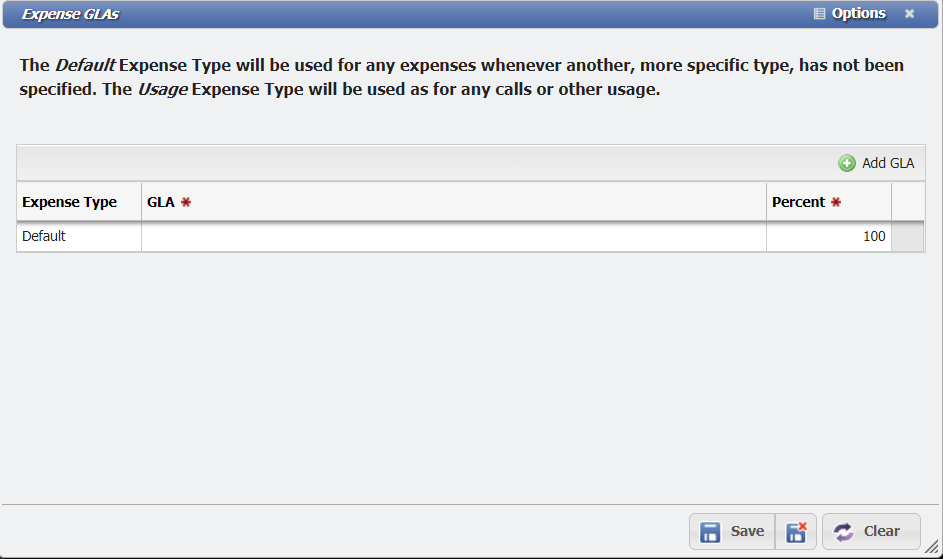The height and width of the screenshot is (559, 943).
Task: Select the Default expense type cell
Action: (78, 237)
